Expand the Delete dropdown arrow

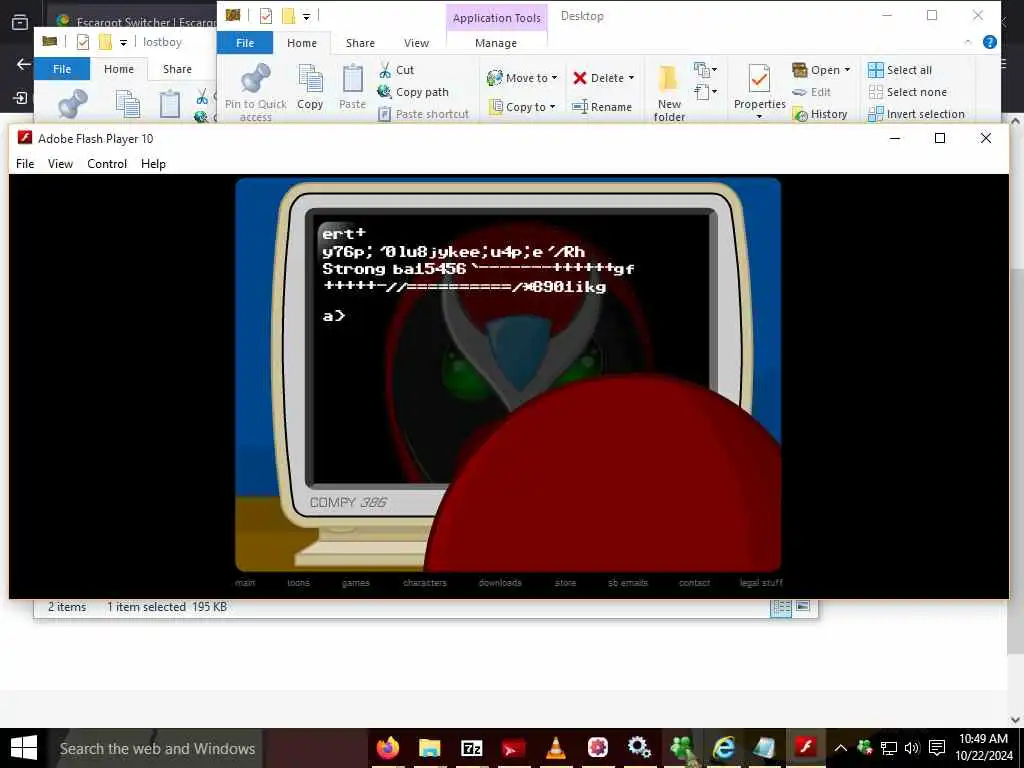632,78
